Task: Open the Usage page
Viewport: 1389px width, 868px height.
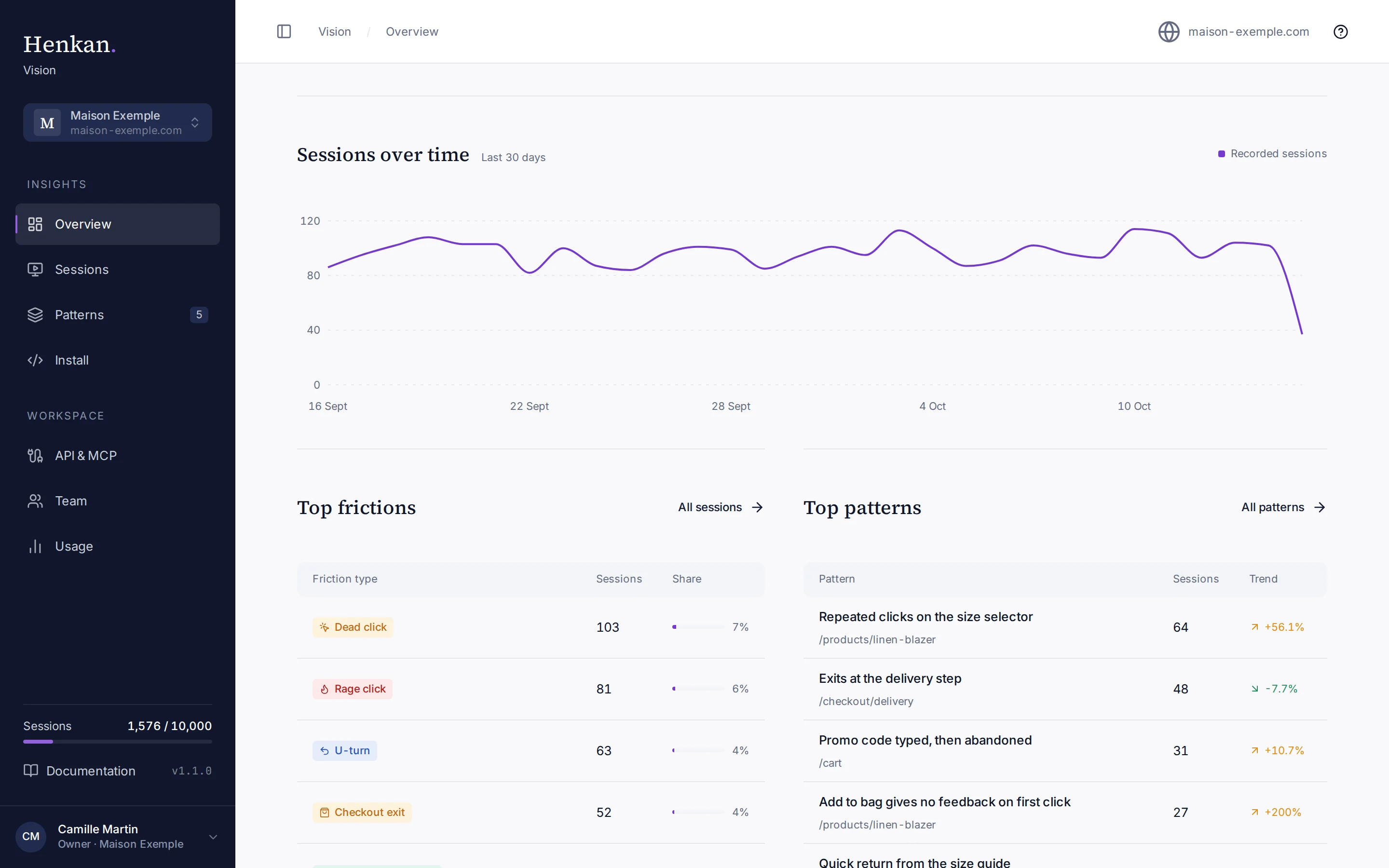Action: pos(118,546)
